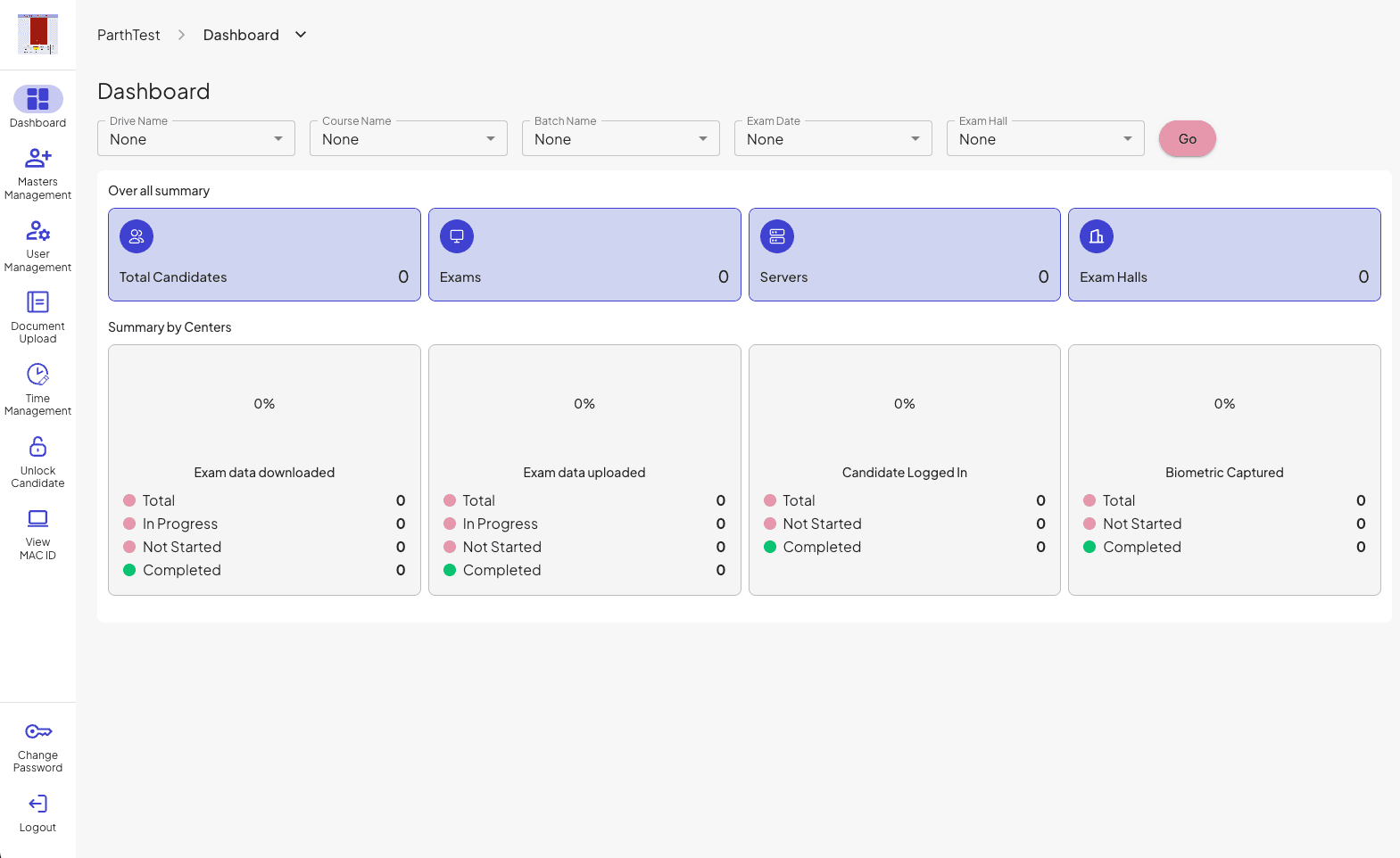Go to Masters Management icon
Screen dimensions: 1400x858
(x=37, y=159)
